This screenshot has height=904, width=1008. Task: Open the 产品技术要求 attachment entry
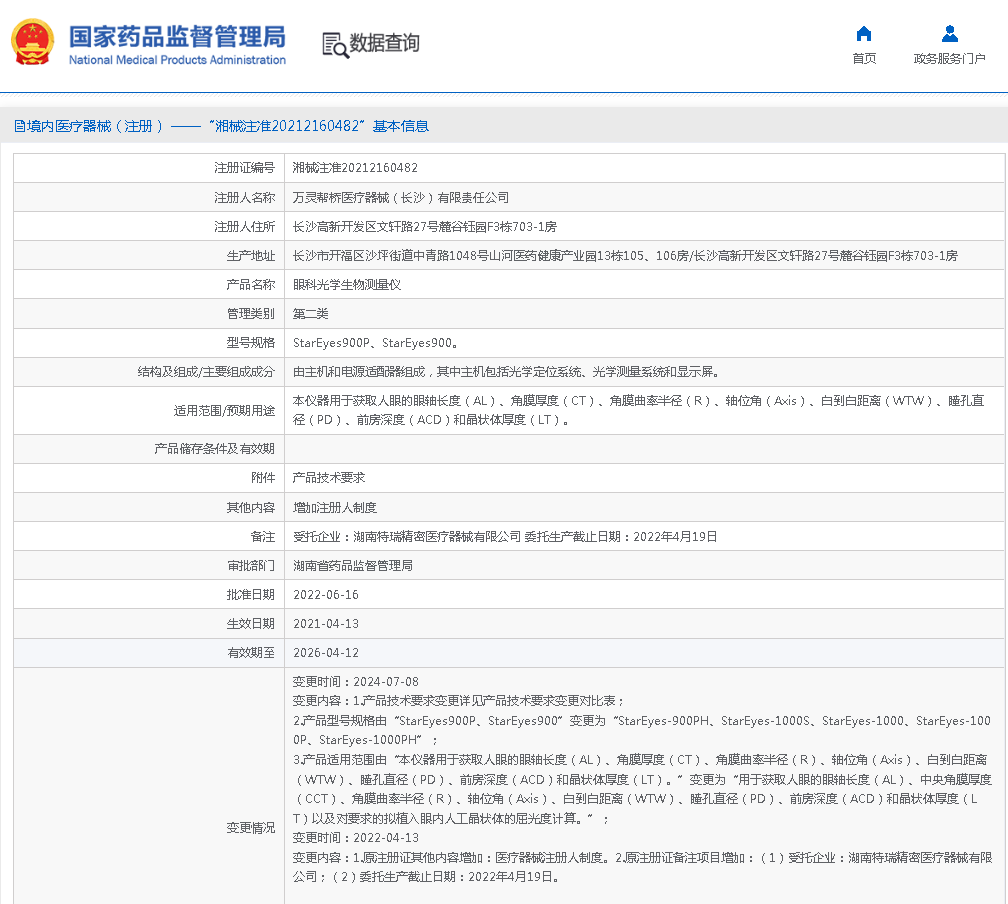328,478
